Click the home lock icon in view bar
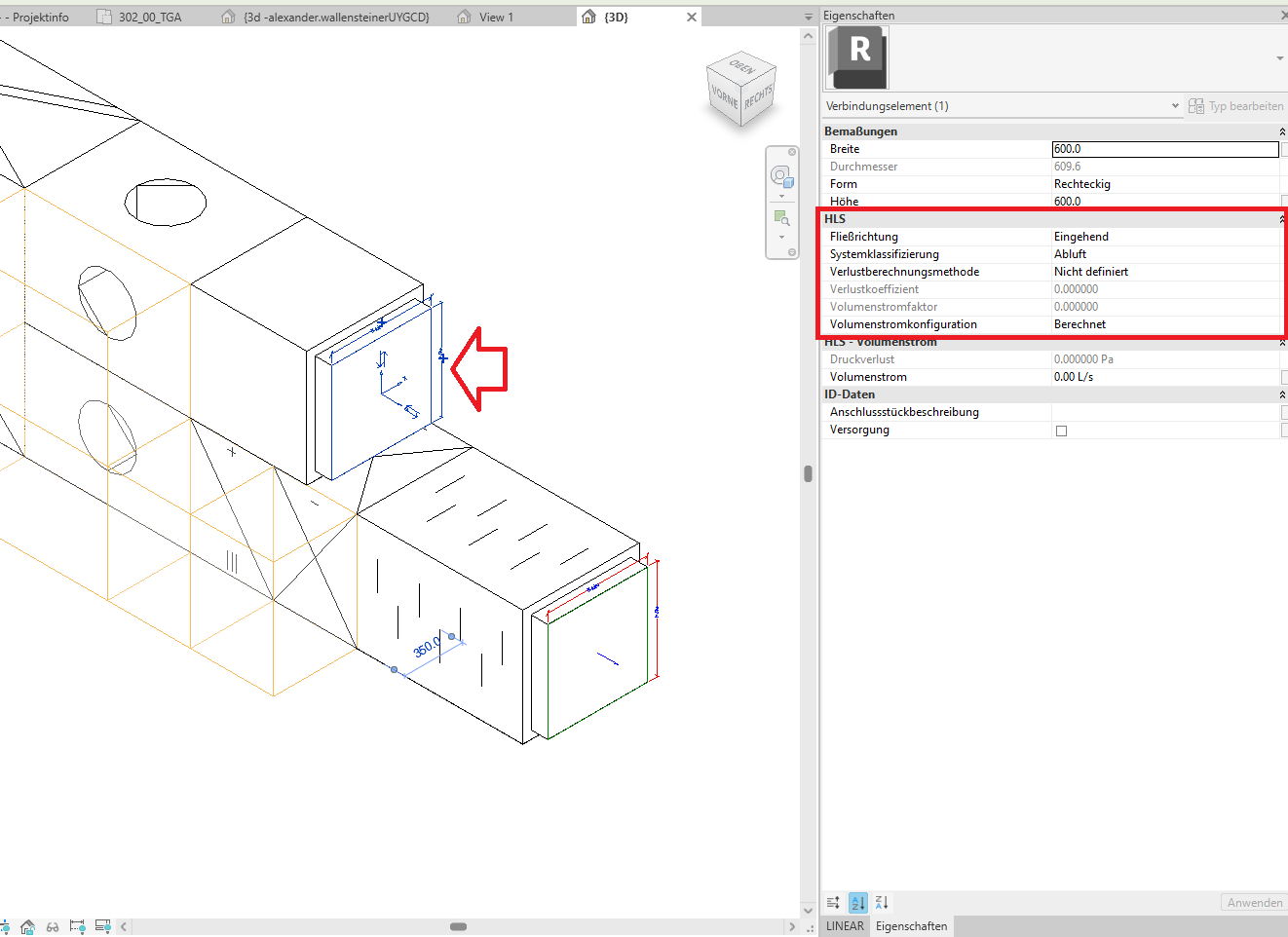The width and height of the screenshot is (1288, 937). (x=27, y=926)
